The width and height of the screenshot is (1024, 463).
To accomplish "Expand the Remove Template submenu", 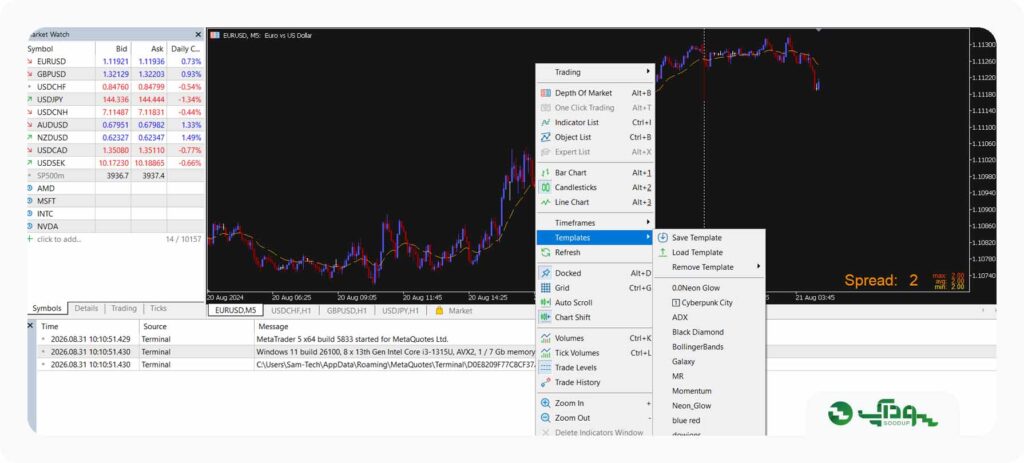I will pos(709,267).
